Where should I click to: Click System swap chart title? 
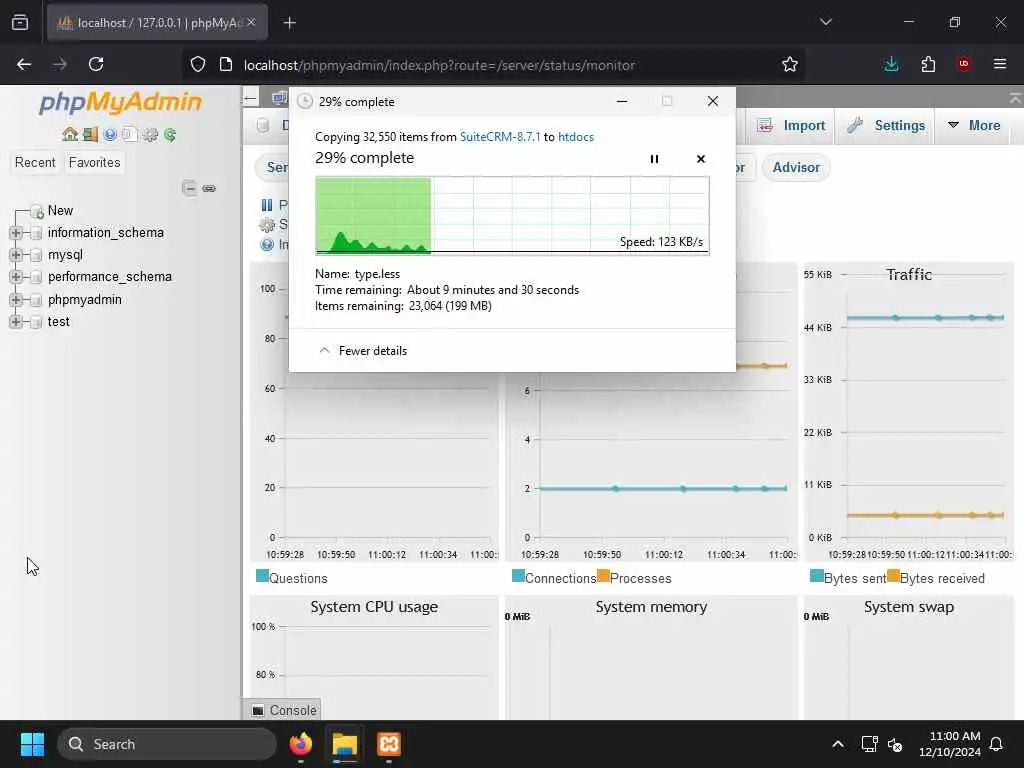tap(909, 607)
